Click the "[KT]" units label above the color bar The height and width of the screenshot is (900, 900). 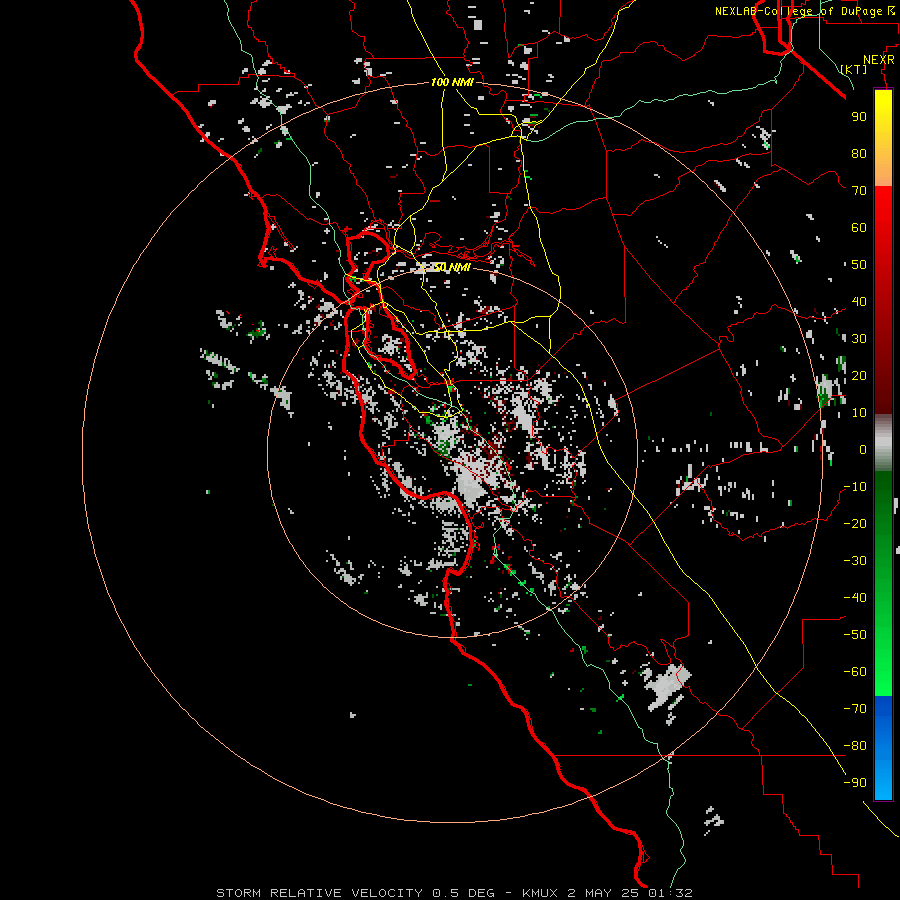coord(854,69)
